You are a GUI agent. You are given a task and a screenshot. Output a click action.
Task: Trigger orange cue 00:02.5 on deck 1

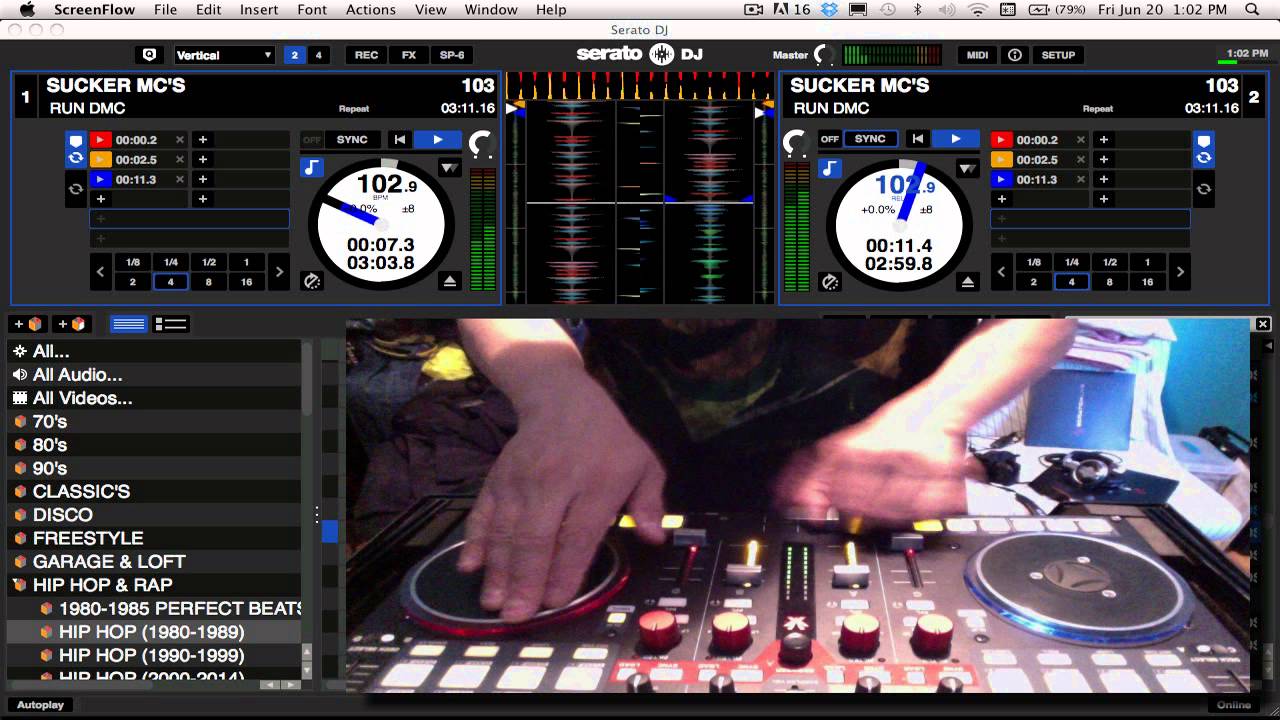pos(101,160)
